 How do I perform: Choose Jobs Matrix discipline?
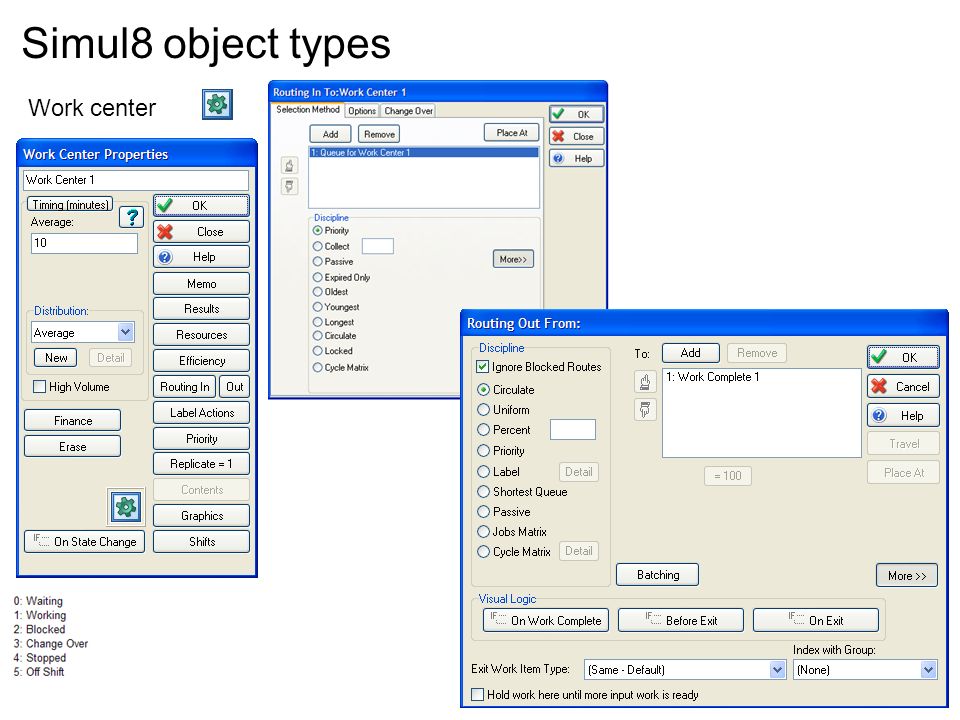[x=484, y=531]
